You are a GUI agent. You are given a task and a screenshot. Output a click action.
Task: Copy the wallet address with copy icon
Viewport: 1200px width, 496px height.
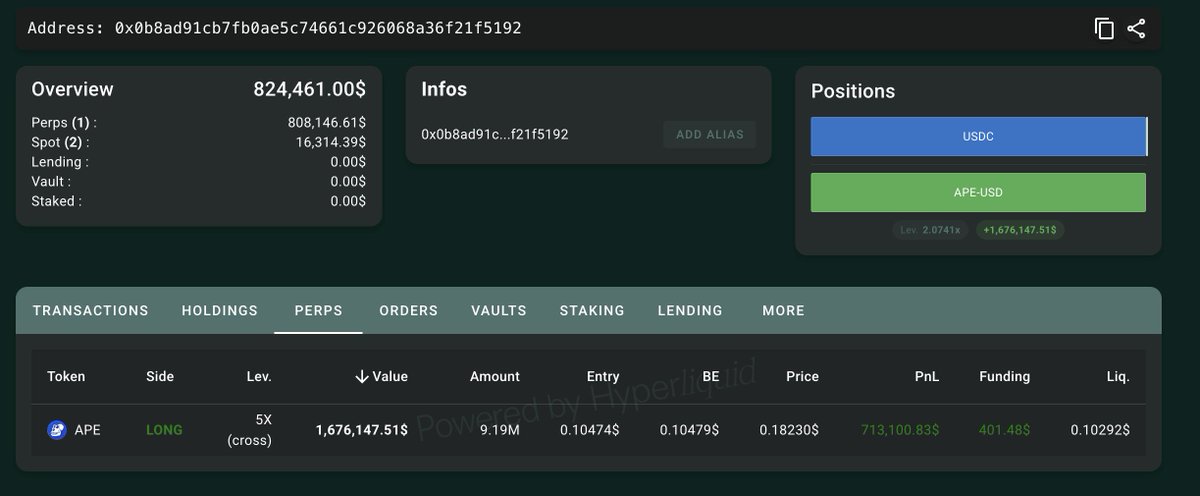tap(1104, 28)
